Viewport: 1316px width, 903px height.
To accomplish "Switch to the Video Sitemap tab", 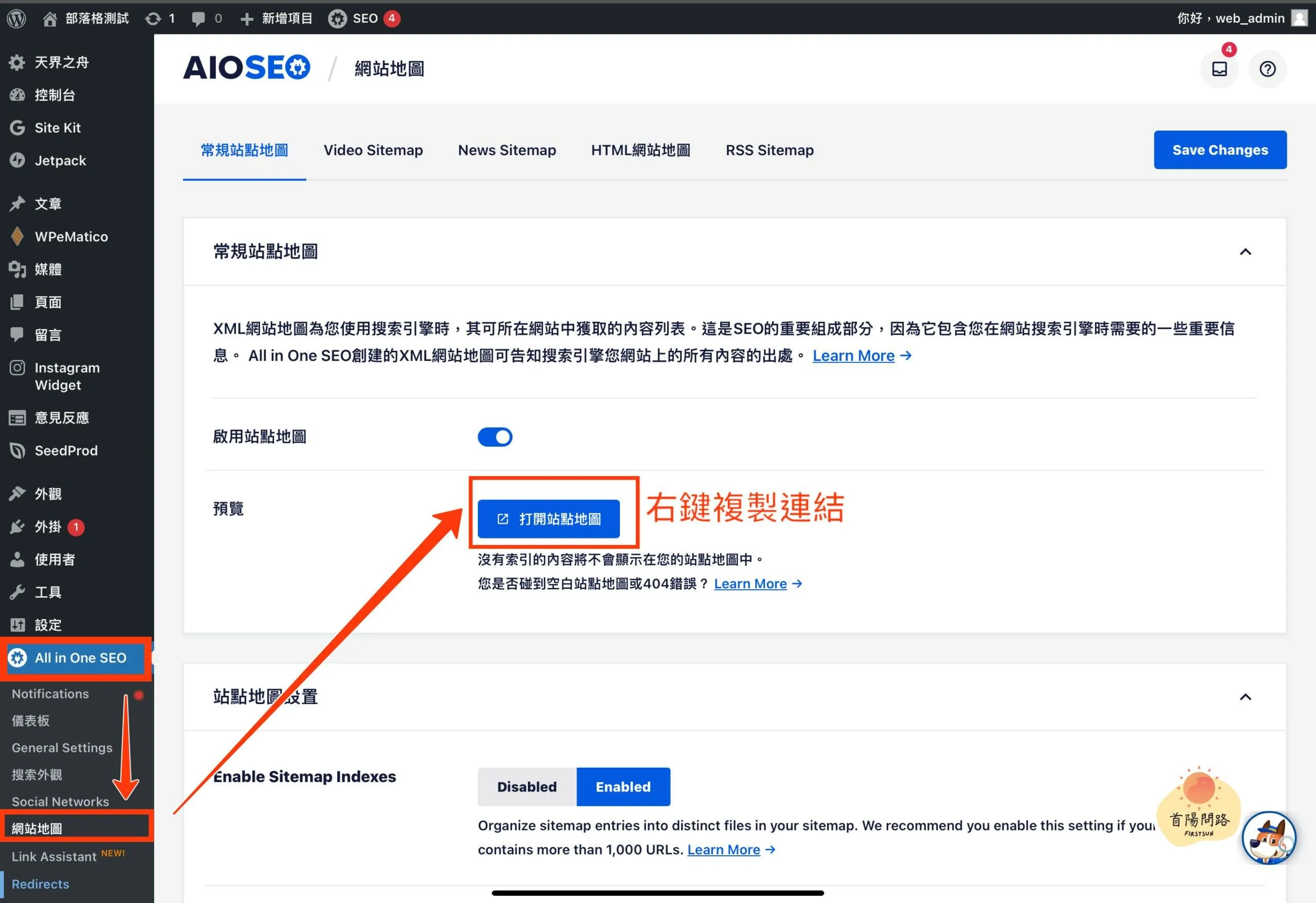I will click(373, 150).
